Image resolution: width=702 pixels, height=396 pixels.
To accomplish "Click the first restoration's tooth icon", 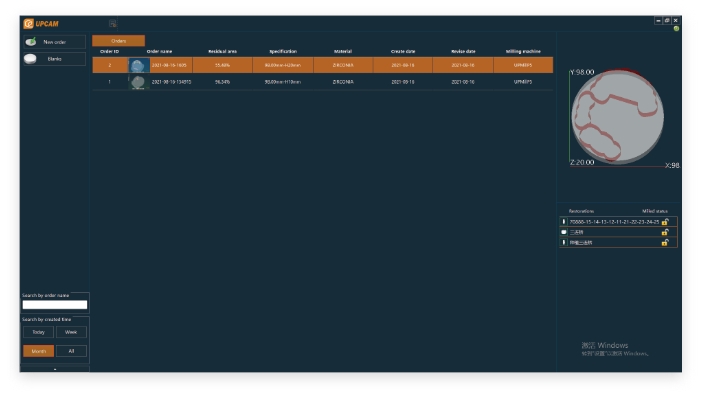I will point(564,221).
